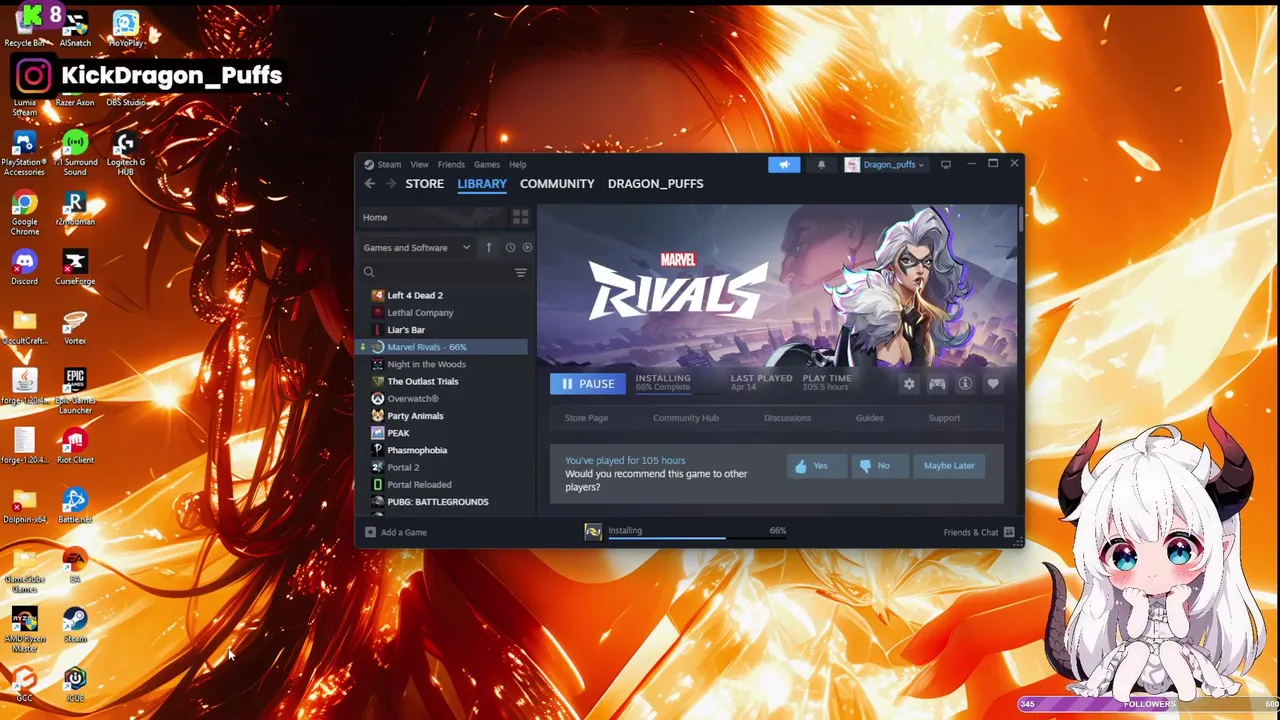Screen dimensions: 1280x720
Task: Open the DRAGON_PUFFS profile tab
Action: [x=655, y=184]
